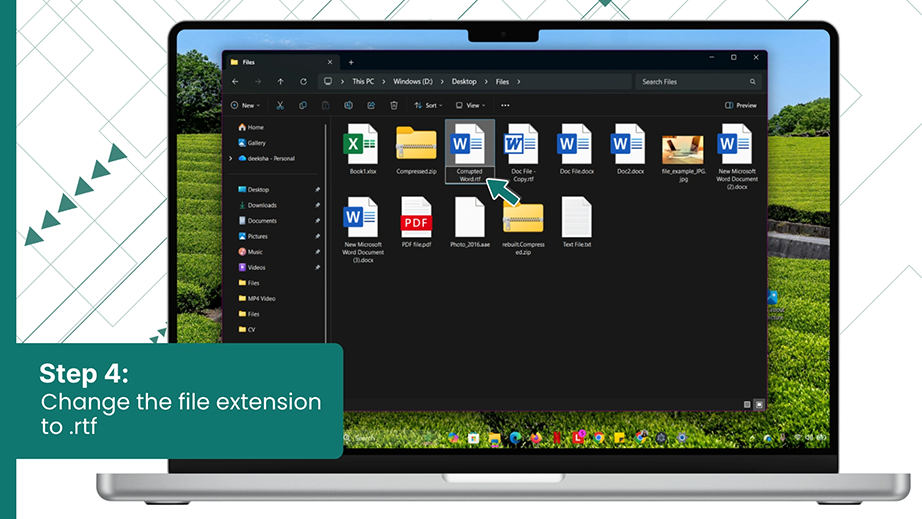Select the Compressed.zip archive
The height and width of the screenshot is (519, 922).
coord(416,149)
